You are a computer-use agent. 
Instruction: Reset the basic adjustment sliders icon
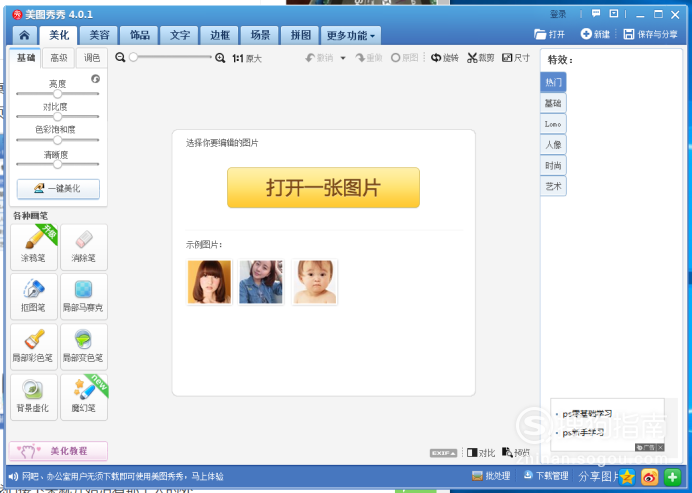coord(95,79)
